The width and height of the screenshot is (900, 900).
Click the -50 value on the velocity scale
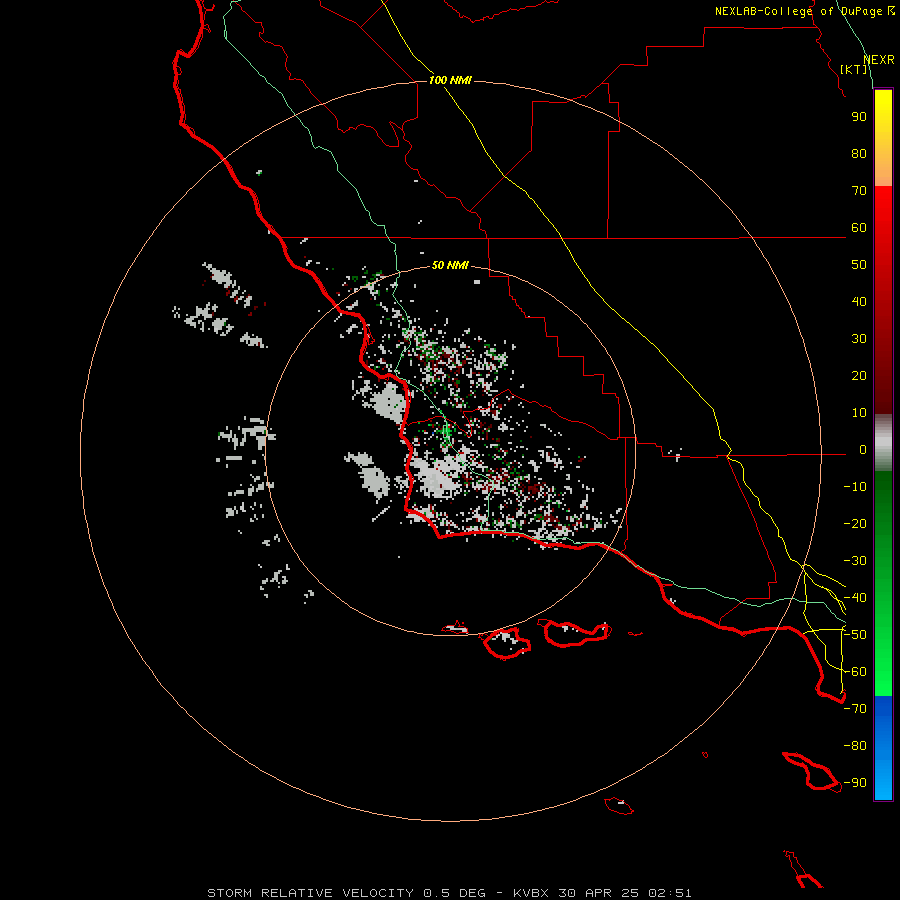click(855, 635)
